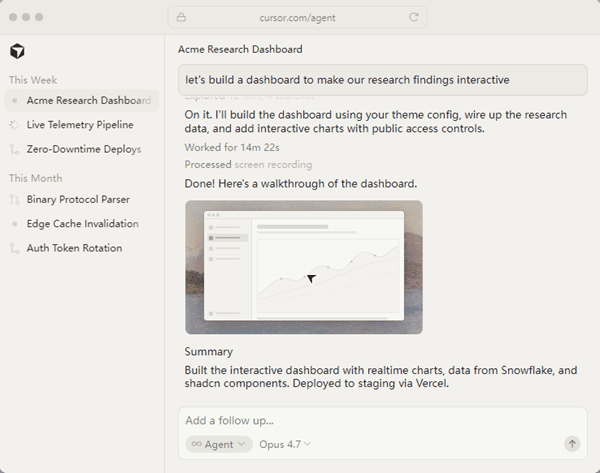Image resolution: width=600 pixels, height=473 pixels.
Task: Select Acme Research Dashboard in sidebar
Action: [82, 100]
